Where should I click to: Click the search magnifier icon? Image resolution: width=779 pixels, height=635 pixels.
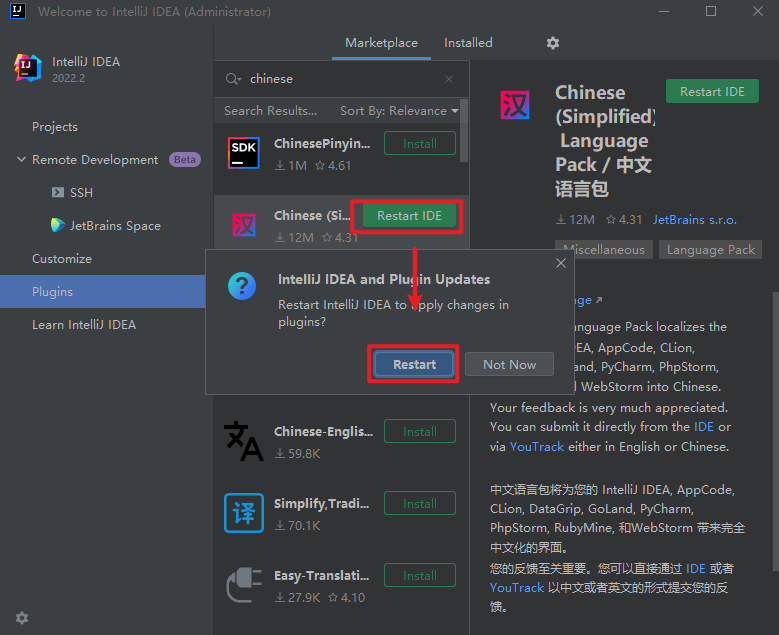(x=233, y=79)
